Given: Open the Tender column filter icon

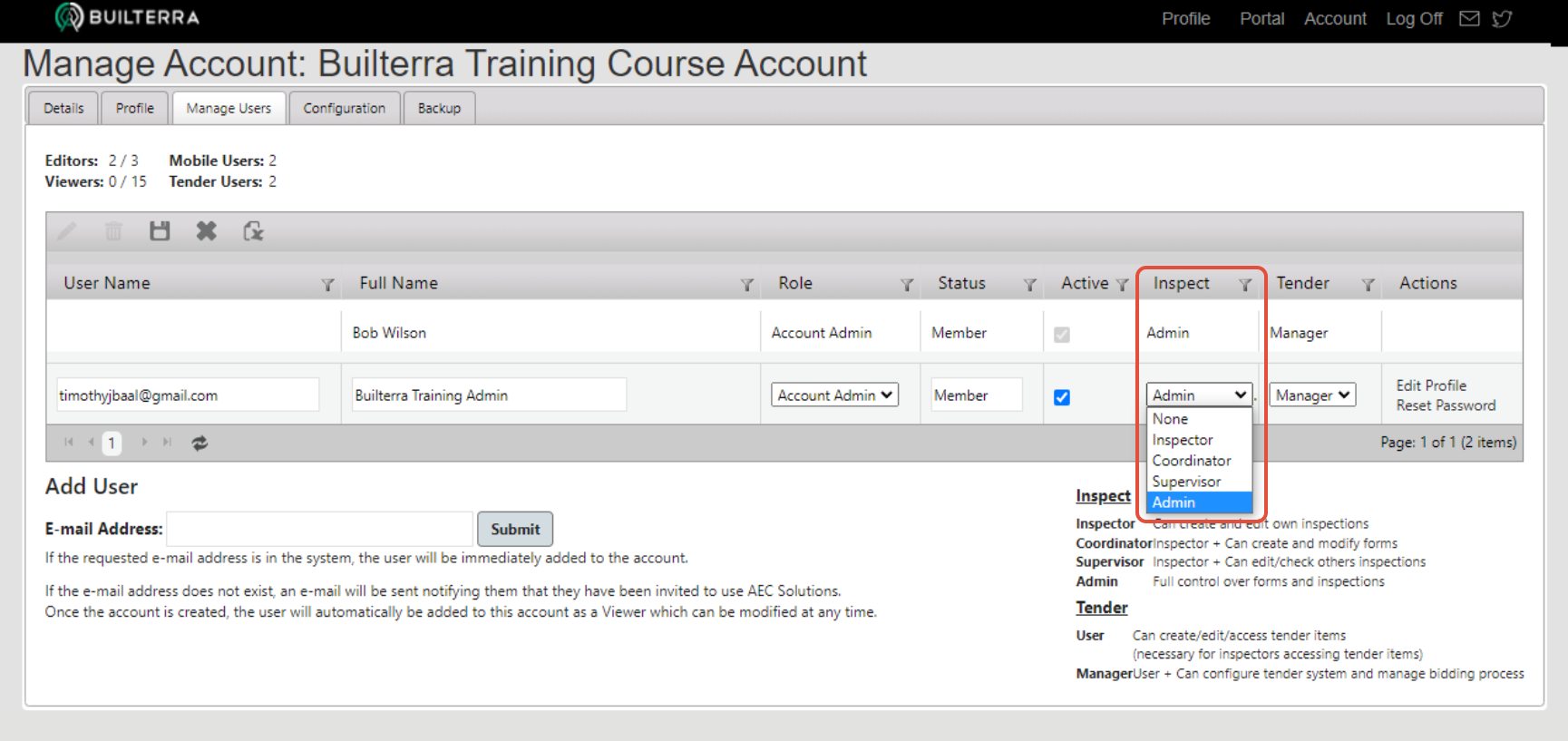Looking at the screenshot, I should click(1368, 285).
